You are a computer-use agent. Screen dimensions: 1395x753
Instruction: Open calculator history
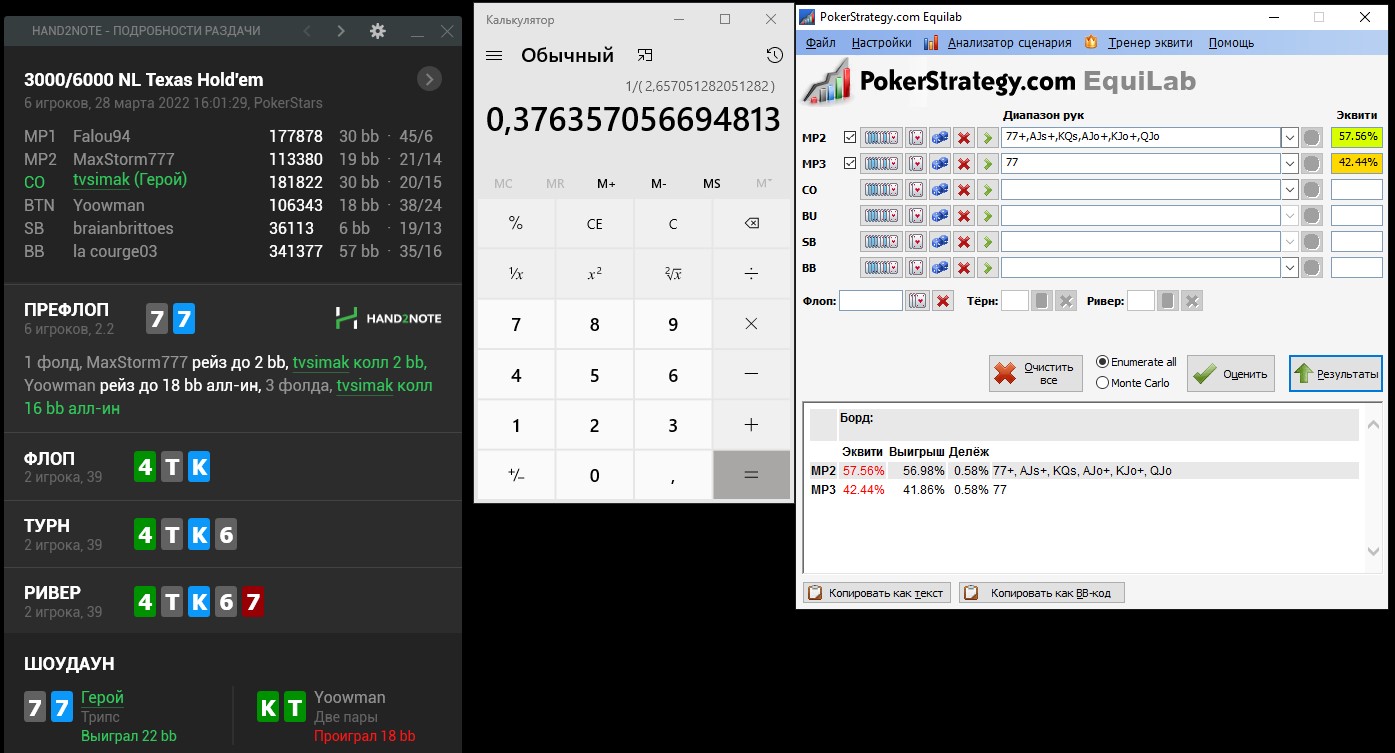pyautogui.click(x=774, y=55)
